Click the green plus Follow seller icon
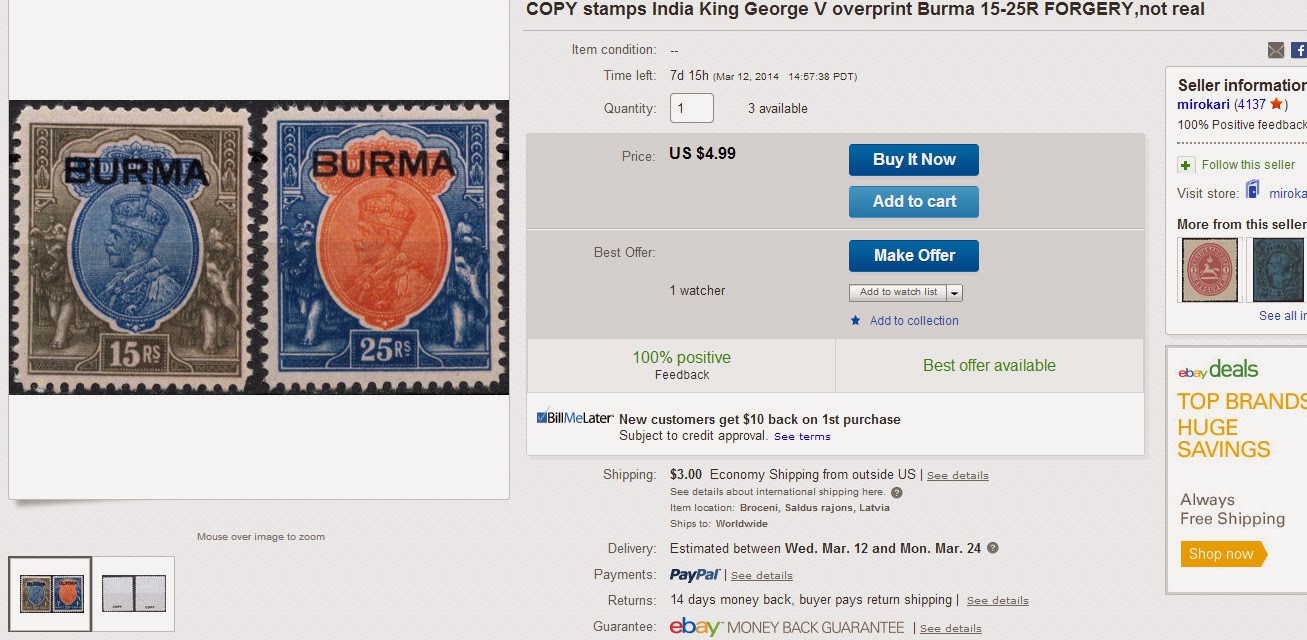 coord(1186,165)
